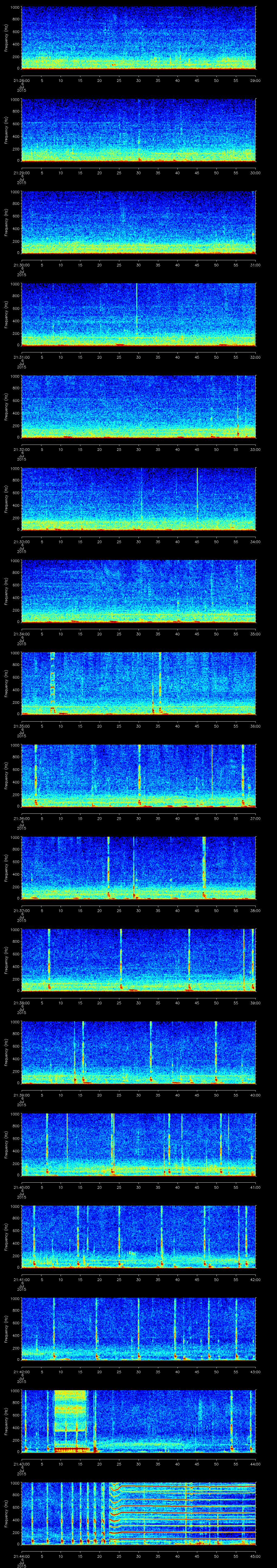Click the 21:28:00 start time label
The image size is (277, 1568).
tap(21, 80)
